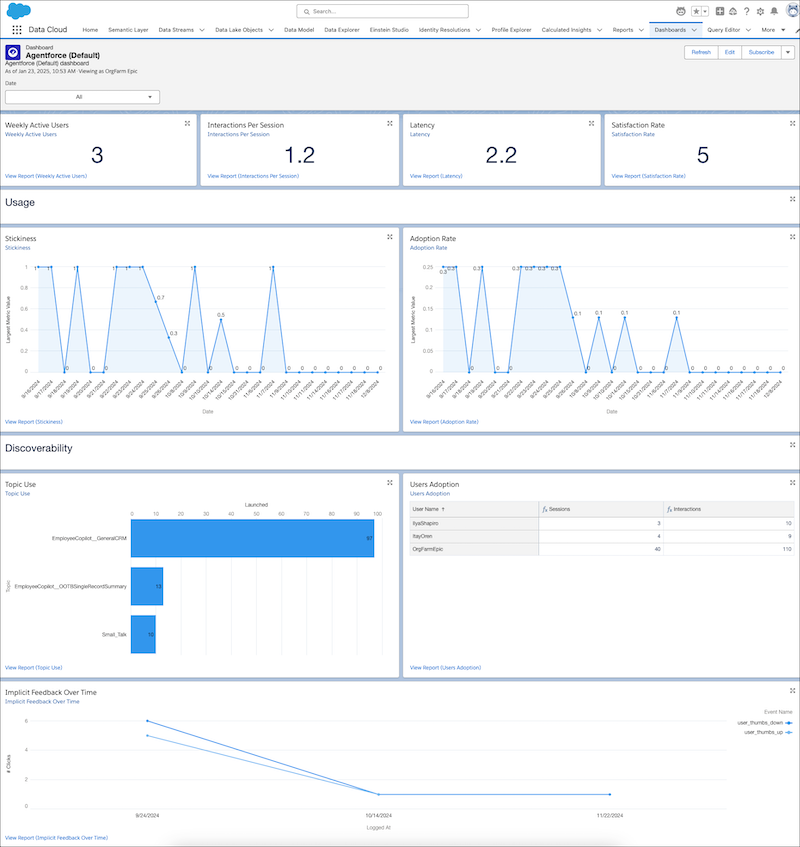The image size is (800, 847).
Task: Open the Global Actions plus icon
Action: click(x=720, y=11)
